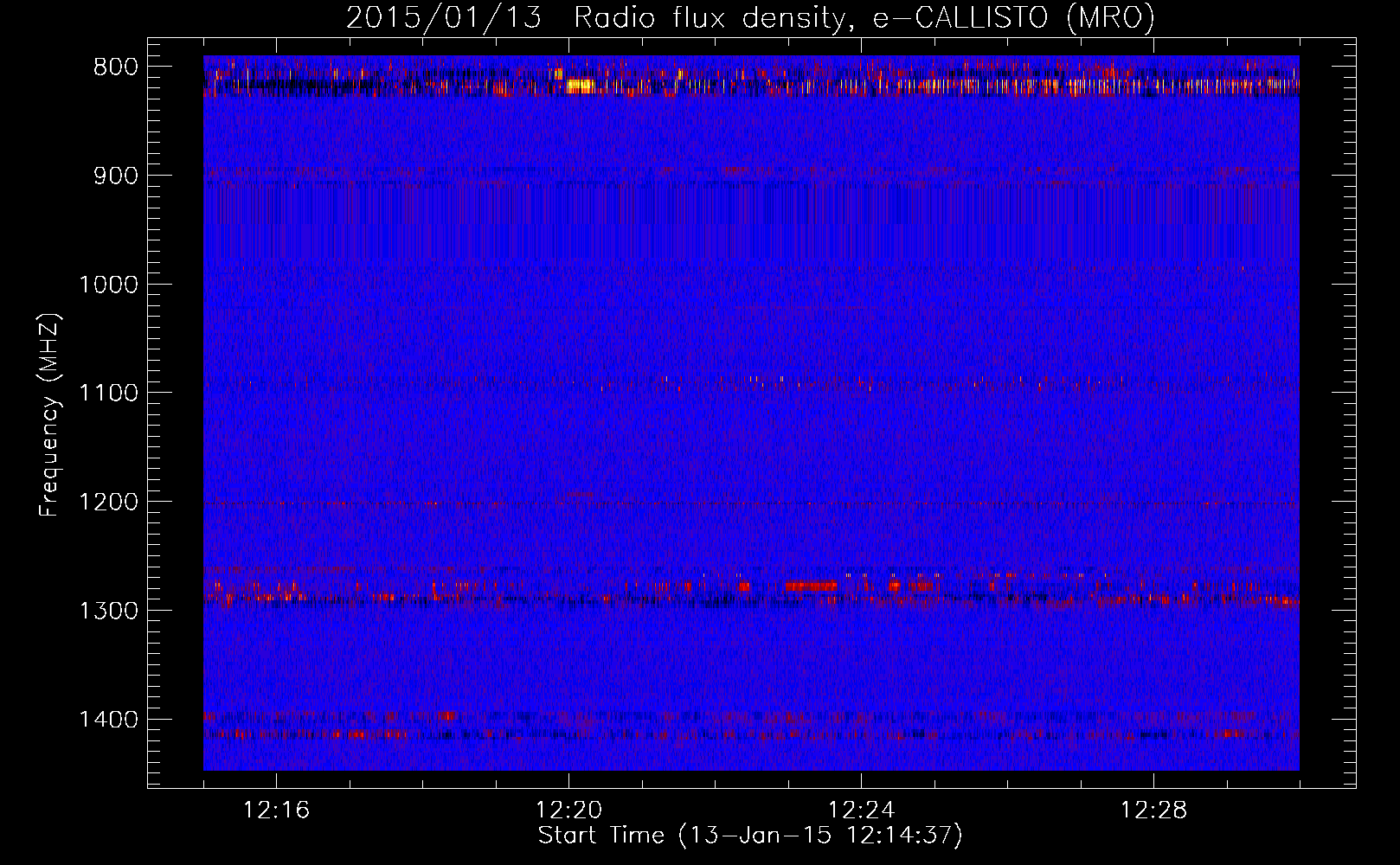Click the 12:16 time tick label
The height and width of the screenshot is (865, 1400).
[x=276, y=811]
